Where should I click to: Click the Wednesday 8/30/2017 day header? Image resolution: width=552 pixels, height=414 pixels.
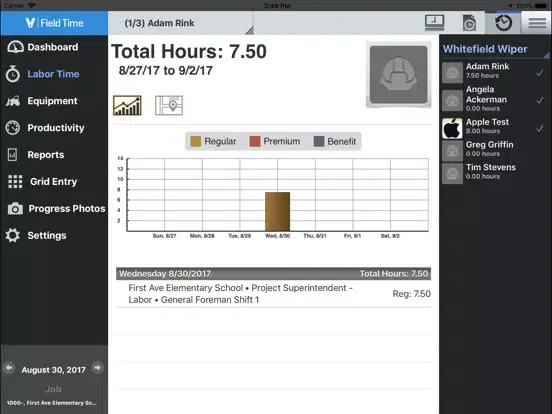click(x=274, y=274)
